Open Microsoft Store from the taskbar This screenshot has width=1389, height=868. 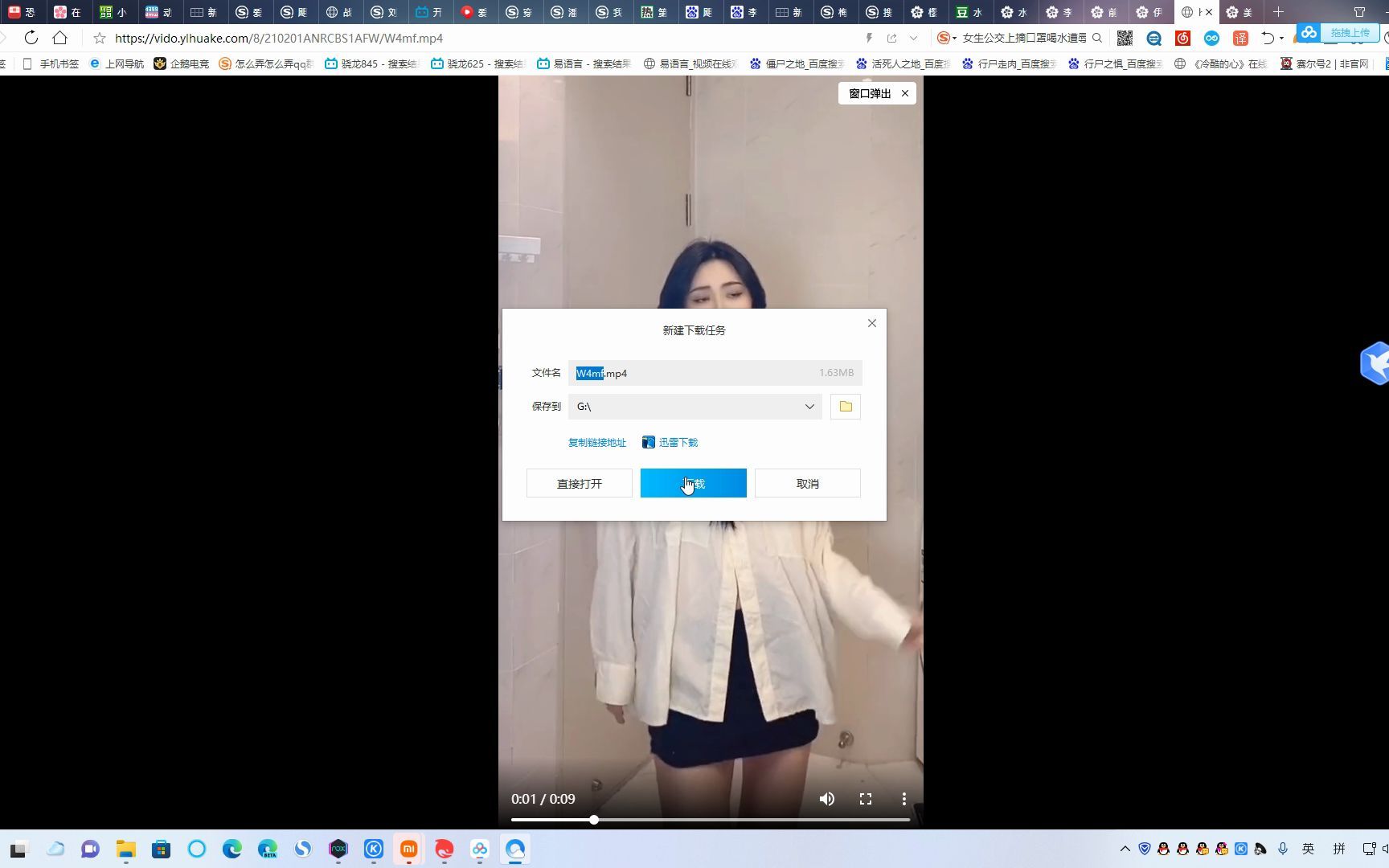click(x=161, y=849)
